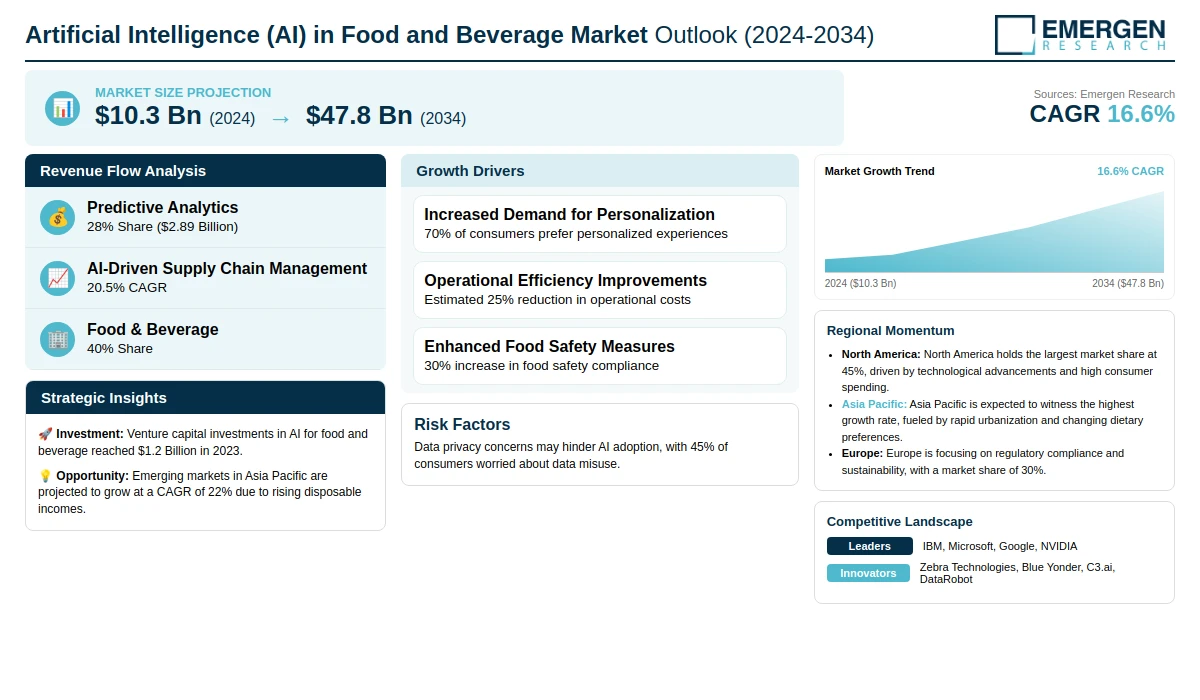Click the AI-Driven Supply Chain chart icon
Screen dimensions: 1200x700
point(58,278)
